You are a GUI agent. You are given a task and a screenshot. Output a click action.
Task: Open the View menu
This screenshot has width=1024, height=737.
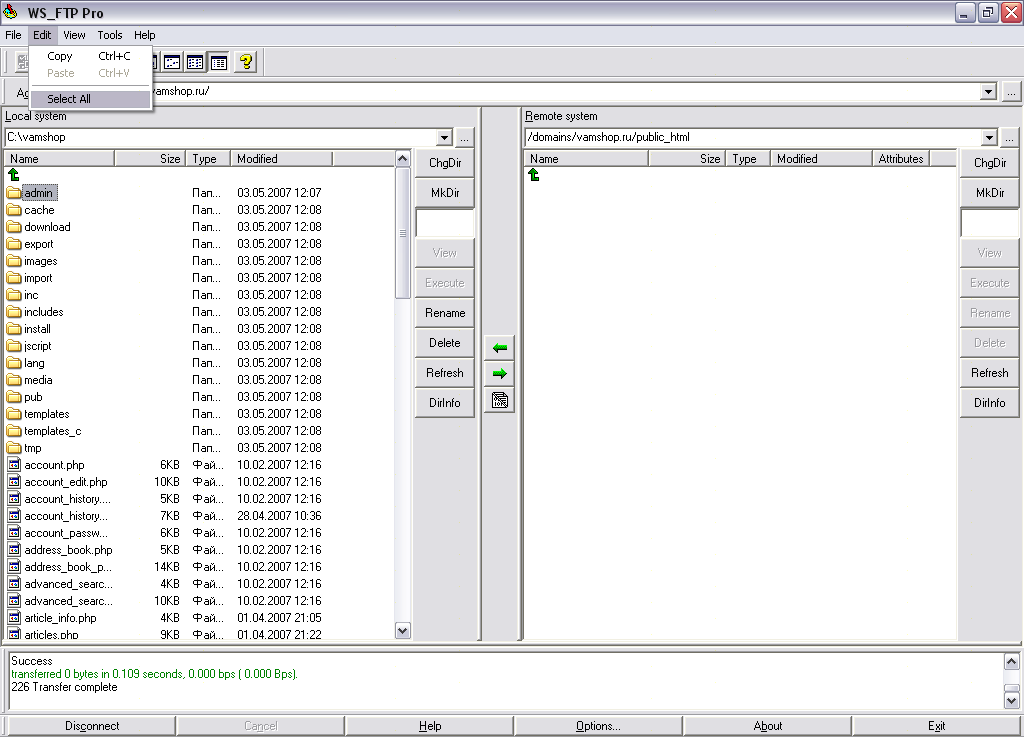pos(74,35)
